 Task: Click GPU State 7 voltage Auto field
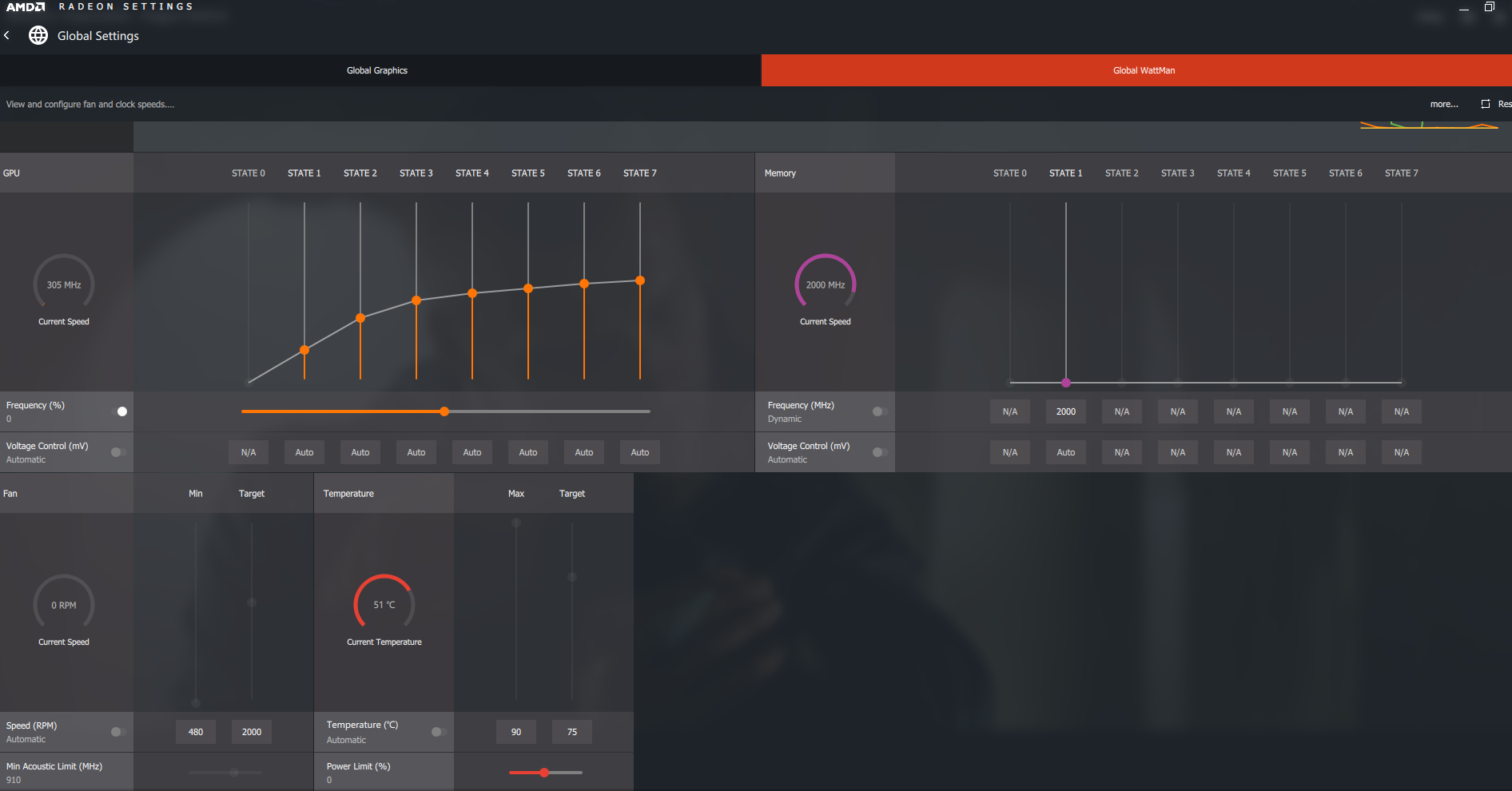(640, 452)
